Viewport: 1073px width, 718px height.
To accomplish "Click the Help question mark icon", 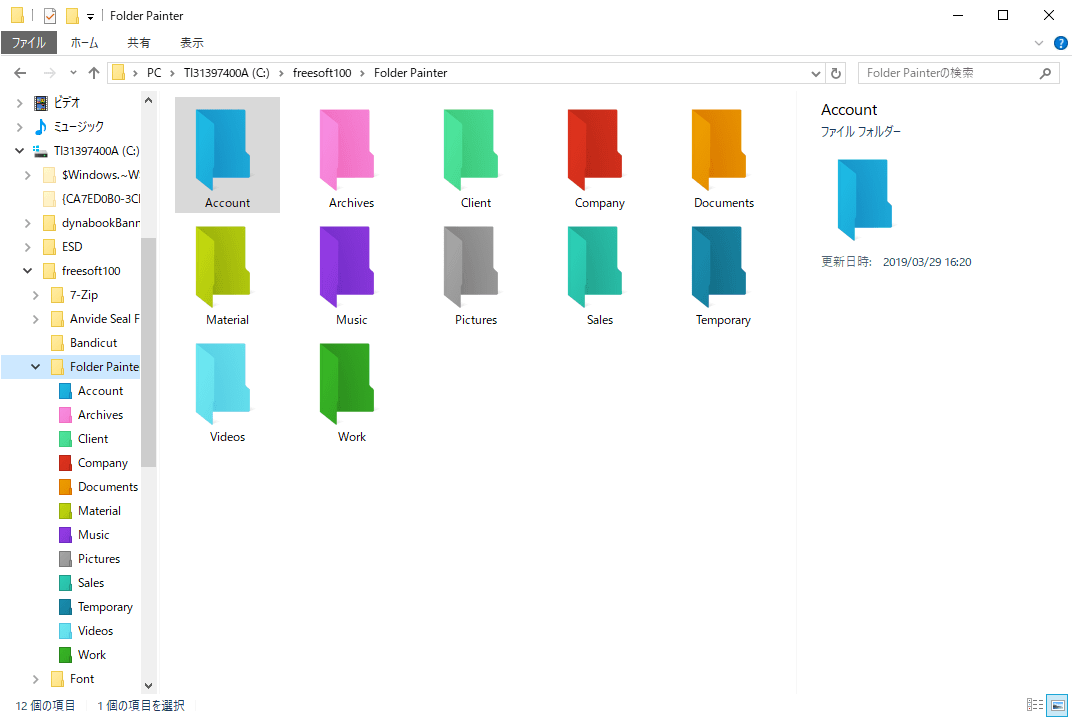I will (1061, 43).
